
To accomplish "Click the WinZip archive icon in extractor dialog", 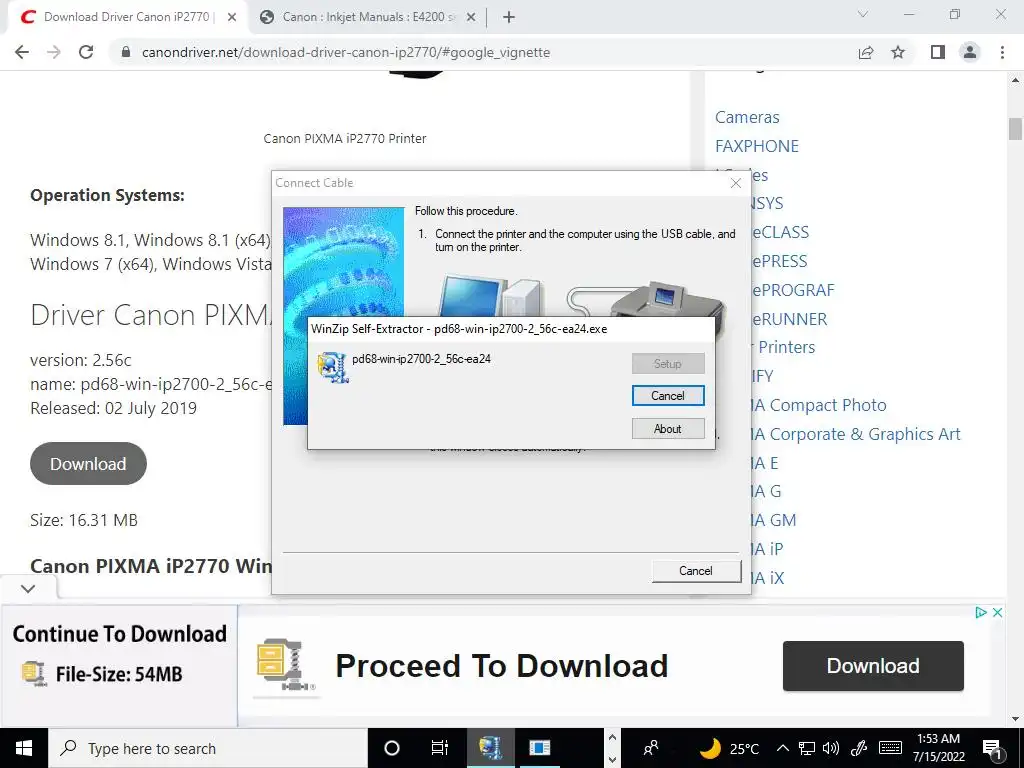I will coord(332,367).
